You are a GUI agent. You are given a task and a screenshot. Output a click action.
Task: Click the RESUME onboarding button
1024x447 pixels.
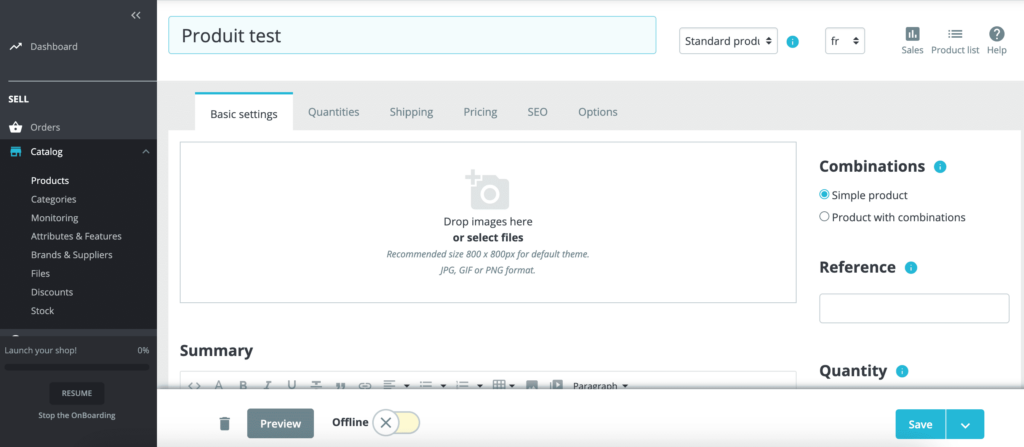(x=77, y=393)
